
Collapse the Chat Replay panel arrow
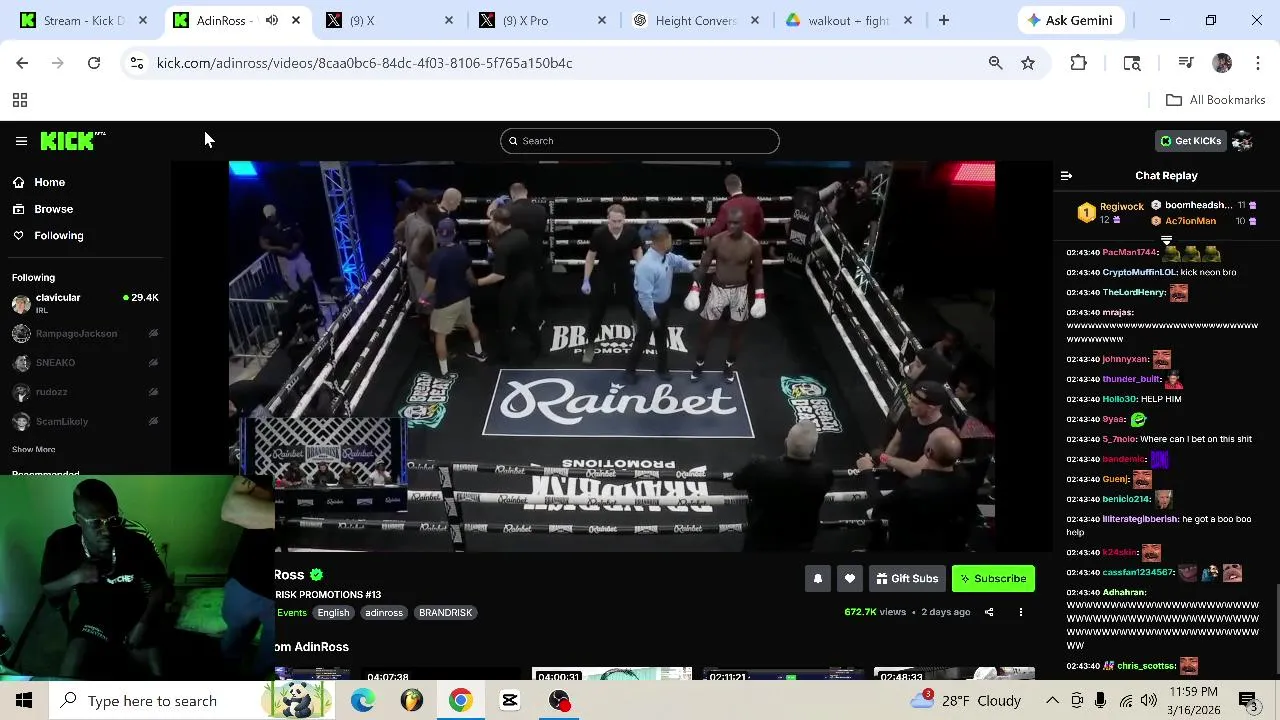coord(1066,176)
